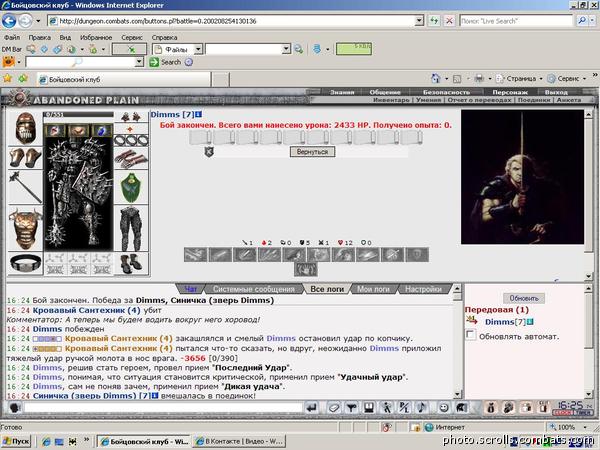Open the toolbar search field dropdown arrow
This screenshot has width=600, height=450.
(139, 62)
